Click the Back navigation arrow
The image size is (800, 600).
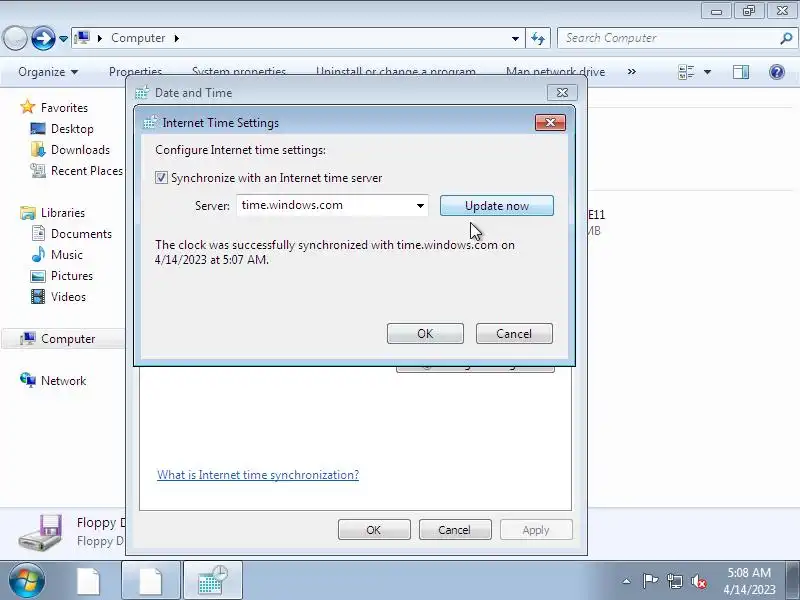point(15,38)
